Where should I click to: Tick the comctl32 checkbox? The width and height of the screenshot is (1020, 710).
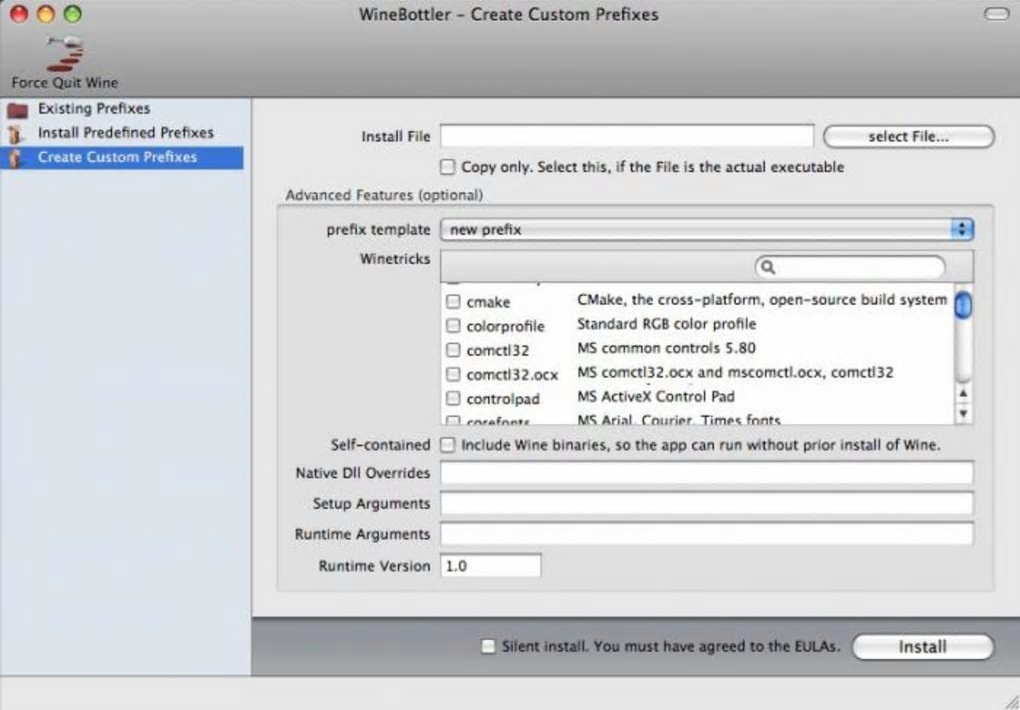[x=453, y=349]
